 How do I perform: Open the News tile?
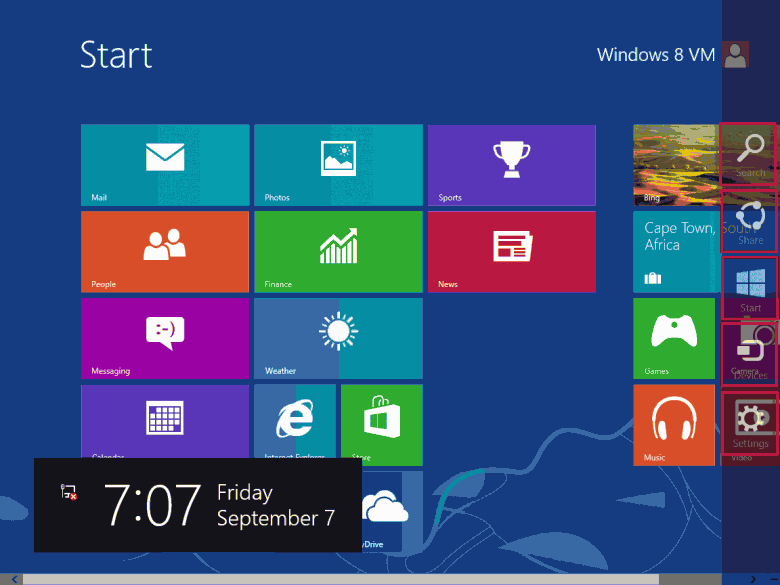(512, 252)
